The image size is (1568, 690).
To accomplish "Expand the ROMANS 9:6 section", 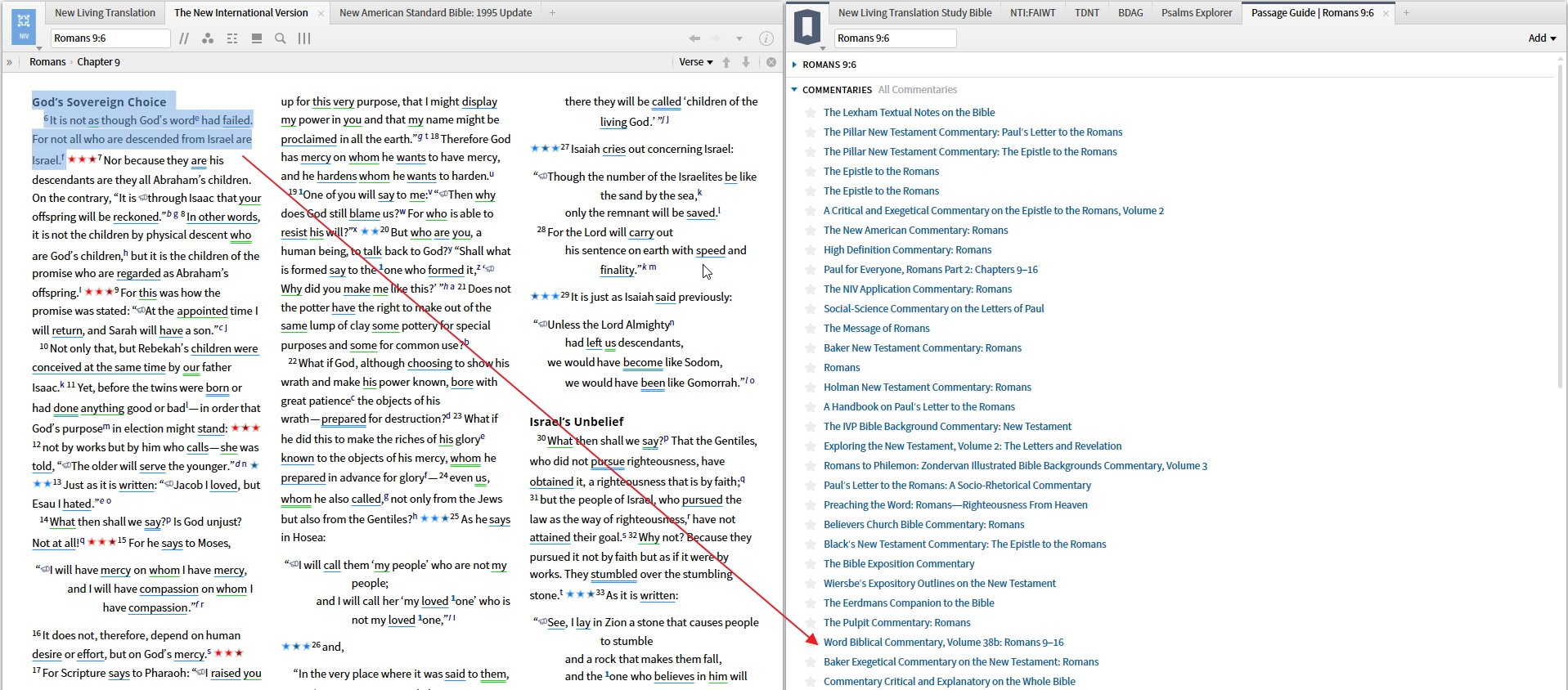I will pos(794,65).
